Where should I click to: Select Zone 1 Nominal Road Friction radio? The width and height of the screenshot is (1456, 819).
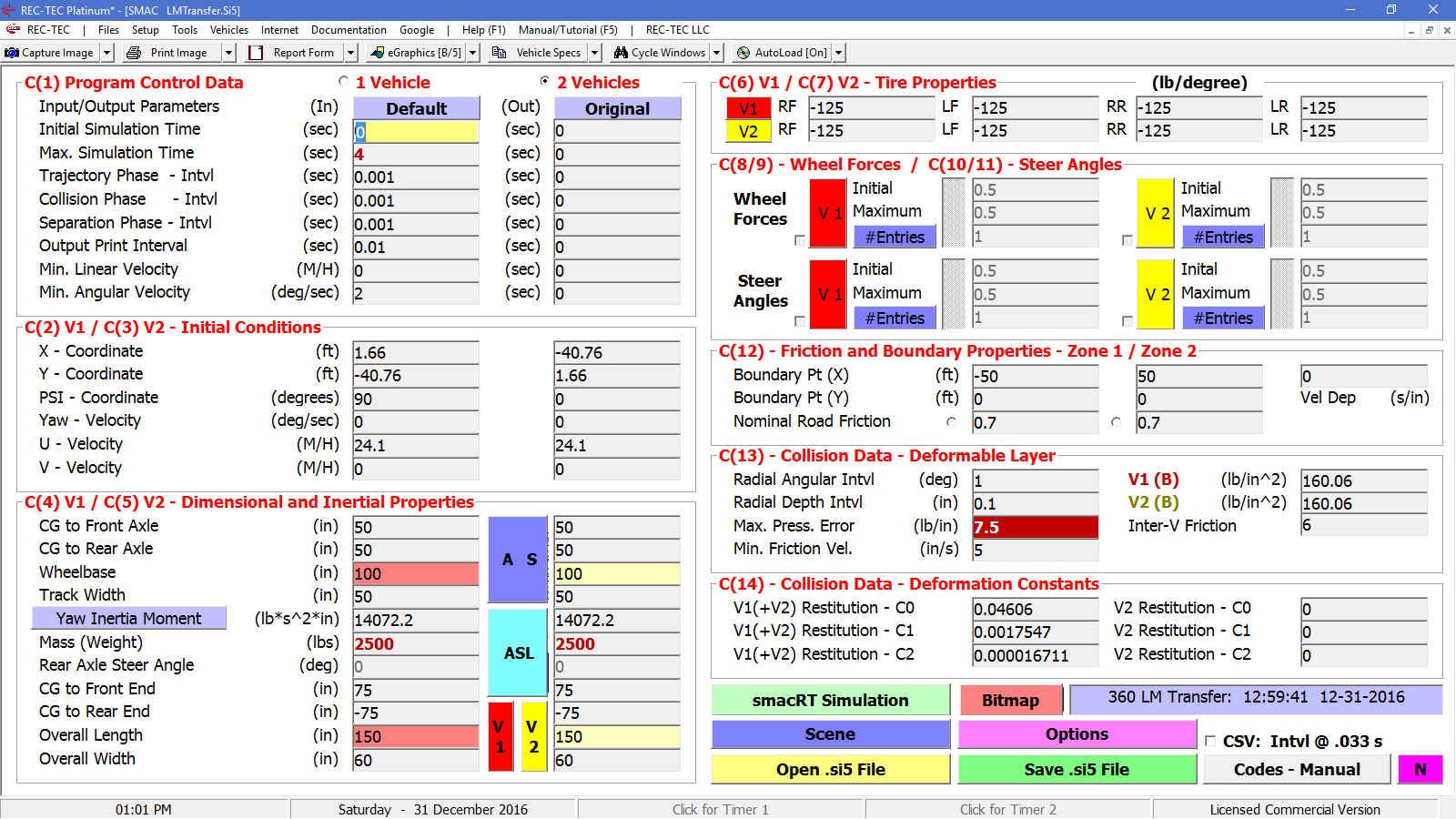951,421
